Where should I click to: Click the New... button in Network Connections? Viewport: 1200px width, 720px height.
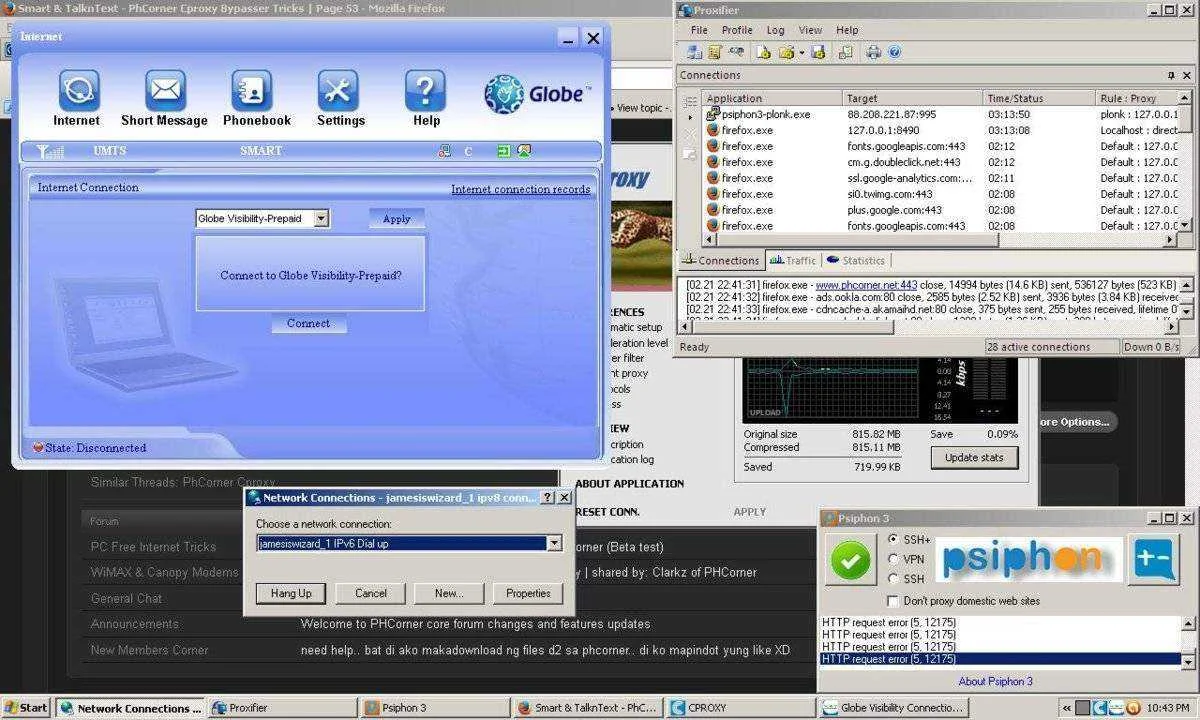click(x=449, y=593)
